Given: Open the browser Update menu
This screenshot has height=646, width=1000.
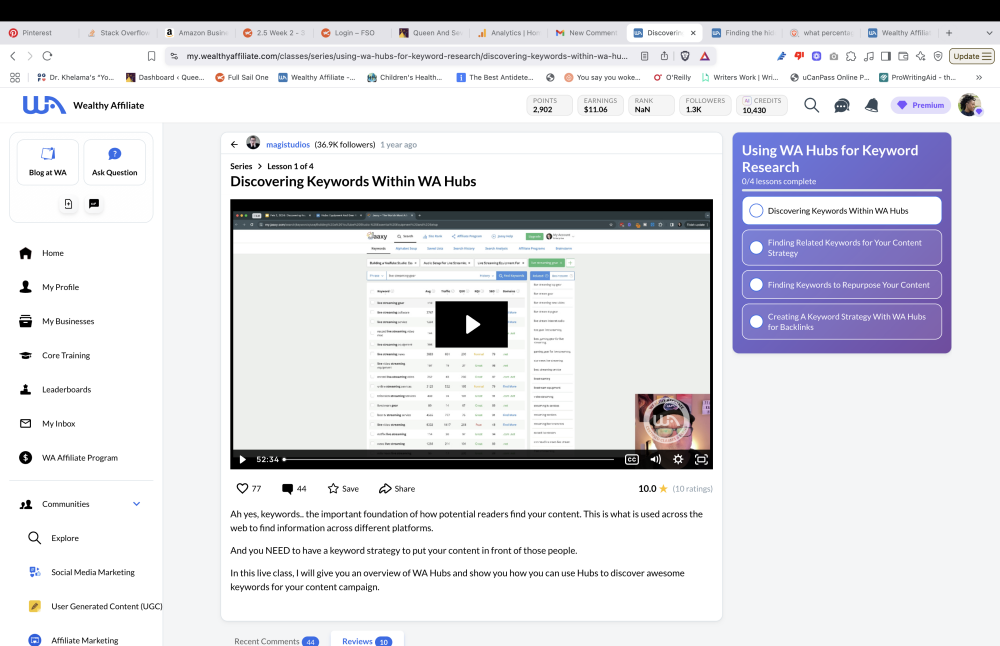Looking at the screenshot, I should pos(972,56).
